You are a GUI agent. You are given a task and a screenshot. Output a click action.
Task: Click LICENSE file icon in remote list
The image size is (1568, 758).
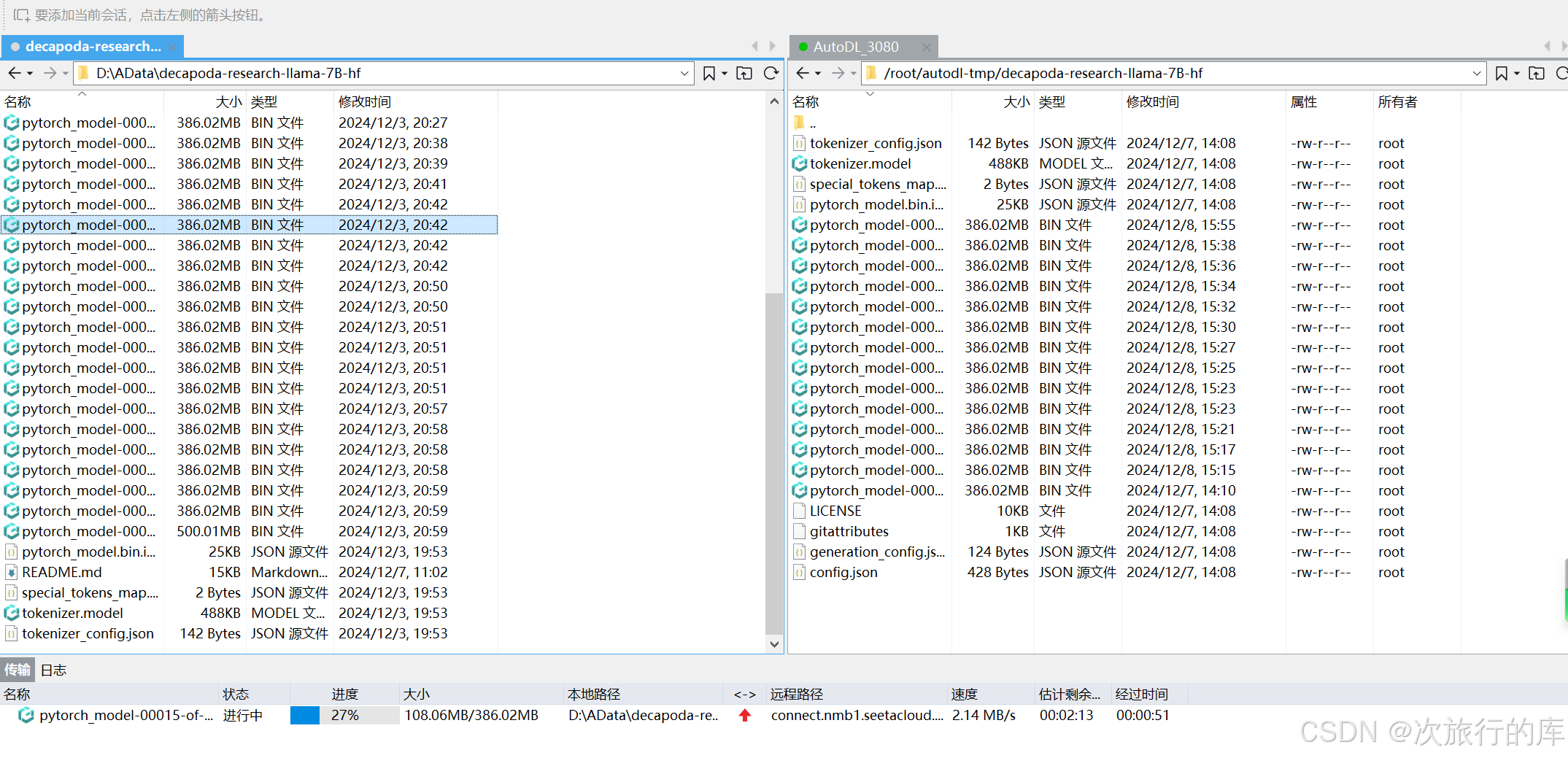click(800, 511)
